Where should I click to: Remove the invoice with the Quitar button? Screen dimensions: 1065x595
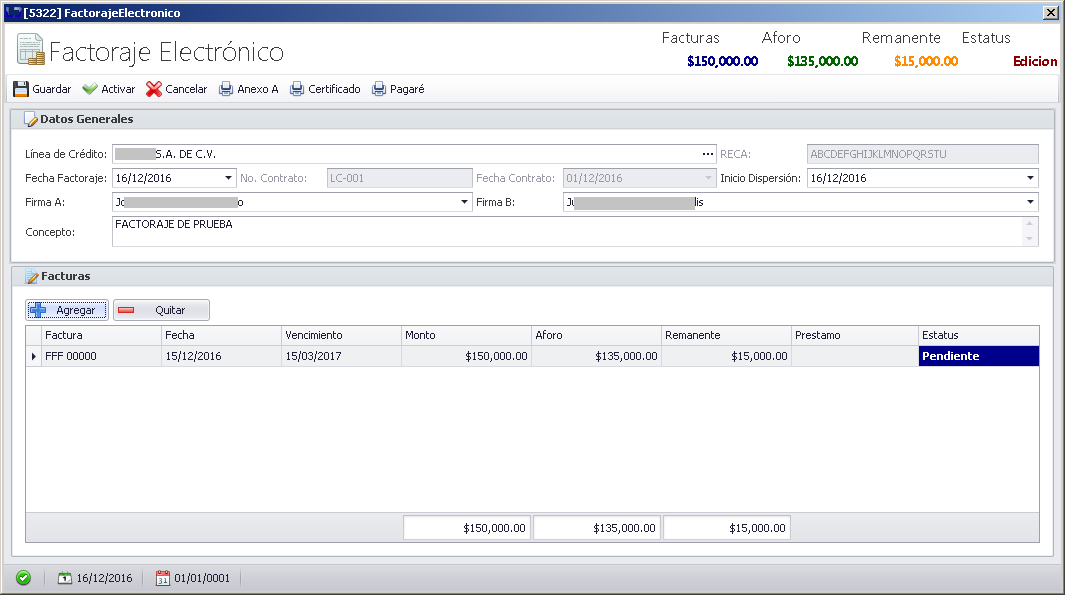tap(161, 310)
